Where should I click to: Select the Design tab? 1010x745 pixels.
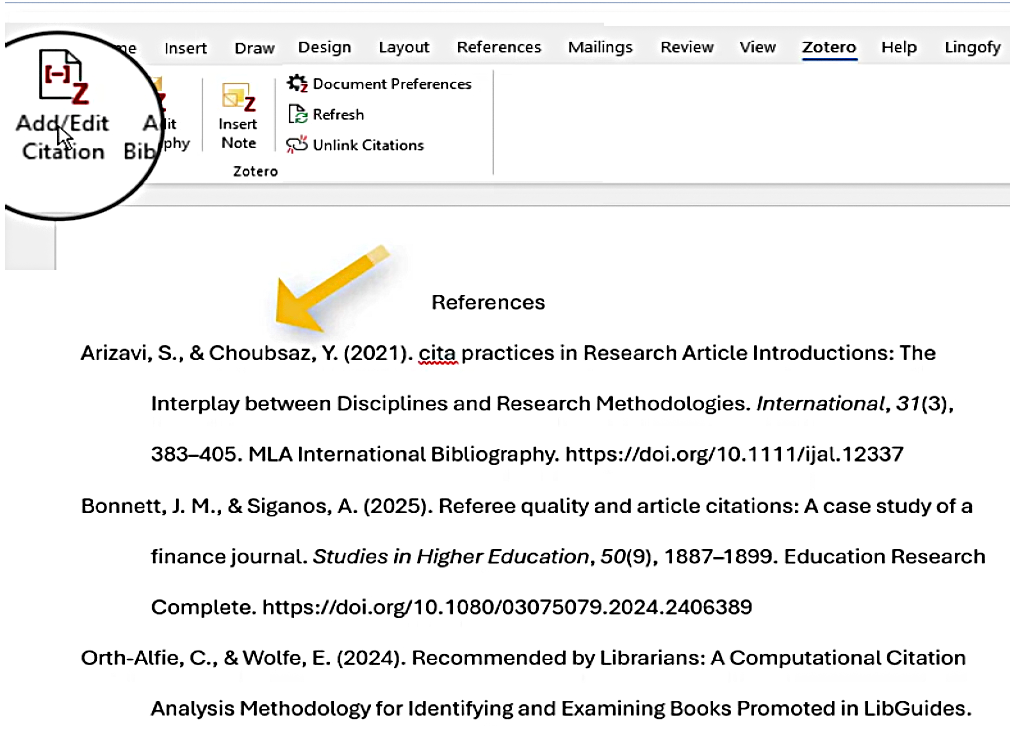[324, 47]
